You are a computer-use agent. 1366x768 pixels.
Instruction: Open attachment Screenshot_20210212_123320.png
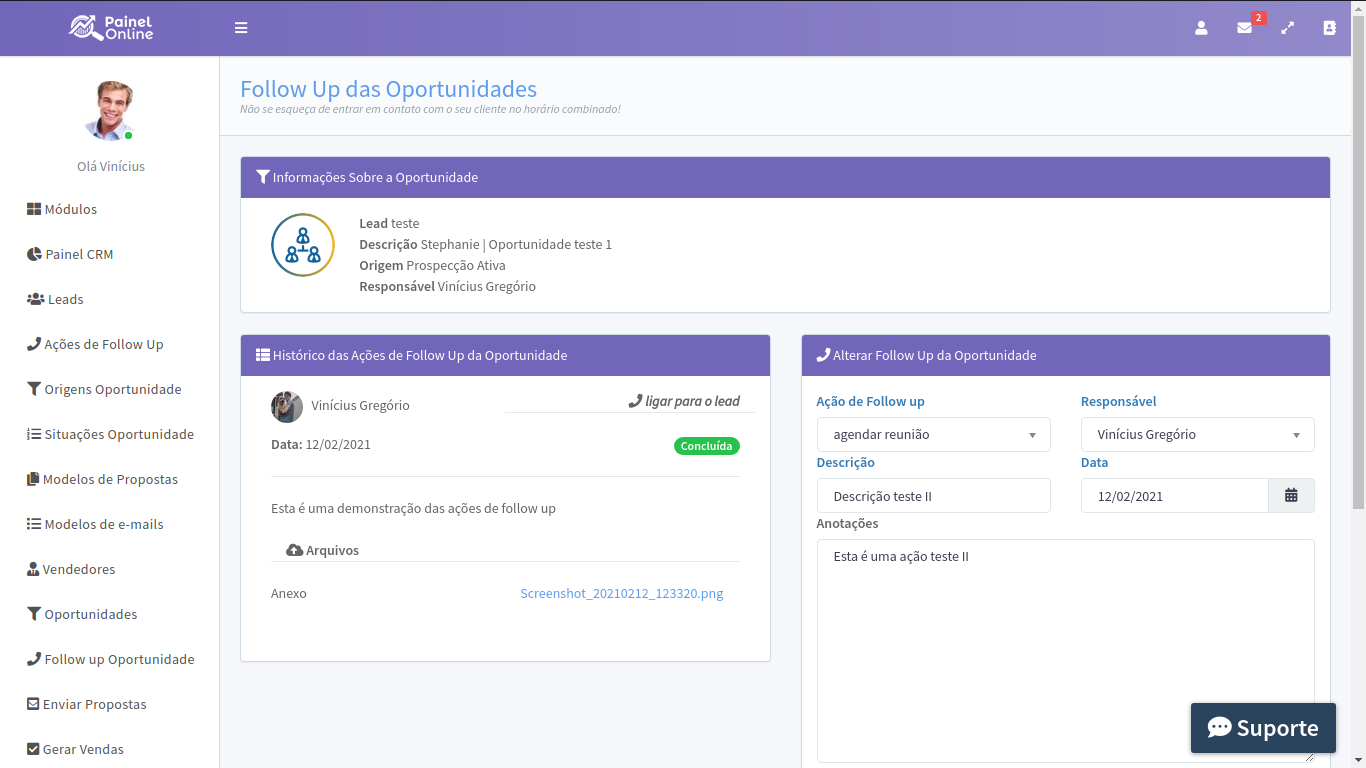click(x=622, y=593)
